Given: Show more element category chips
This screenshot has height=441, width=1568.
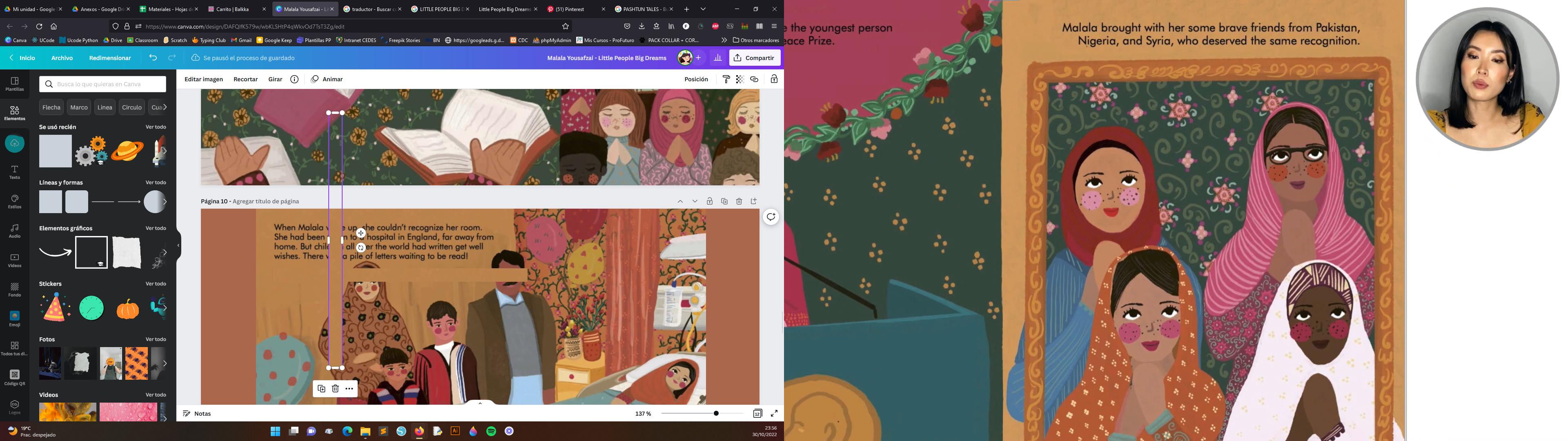Looking at the screenshot, I should click(x=164, y=107).
